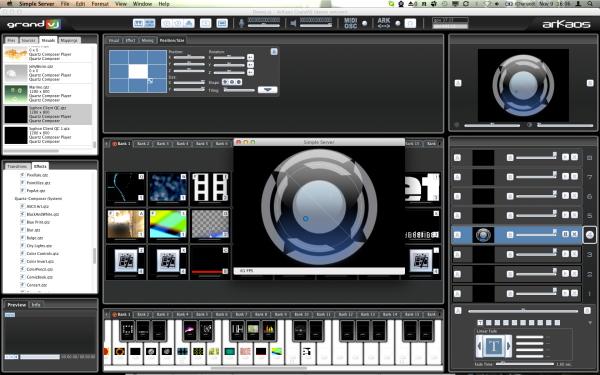The image size is (600, 375).
Task: Click the A button left of the crossfader
Action: tap(458, 311)
